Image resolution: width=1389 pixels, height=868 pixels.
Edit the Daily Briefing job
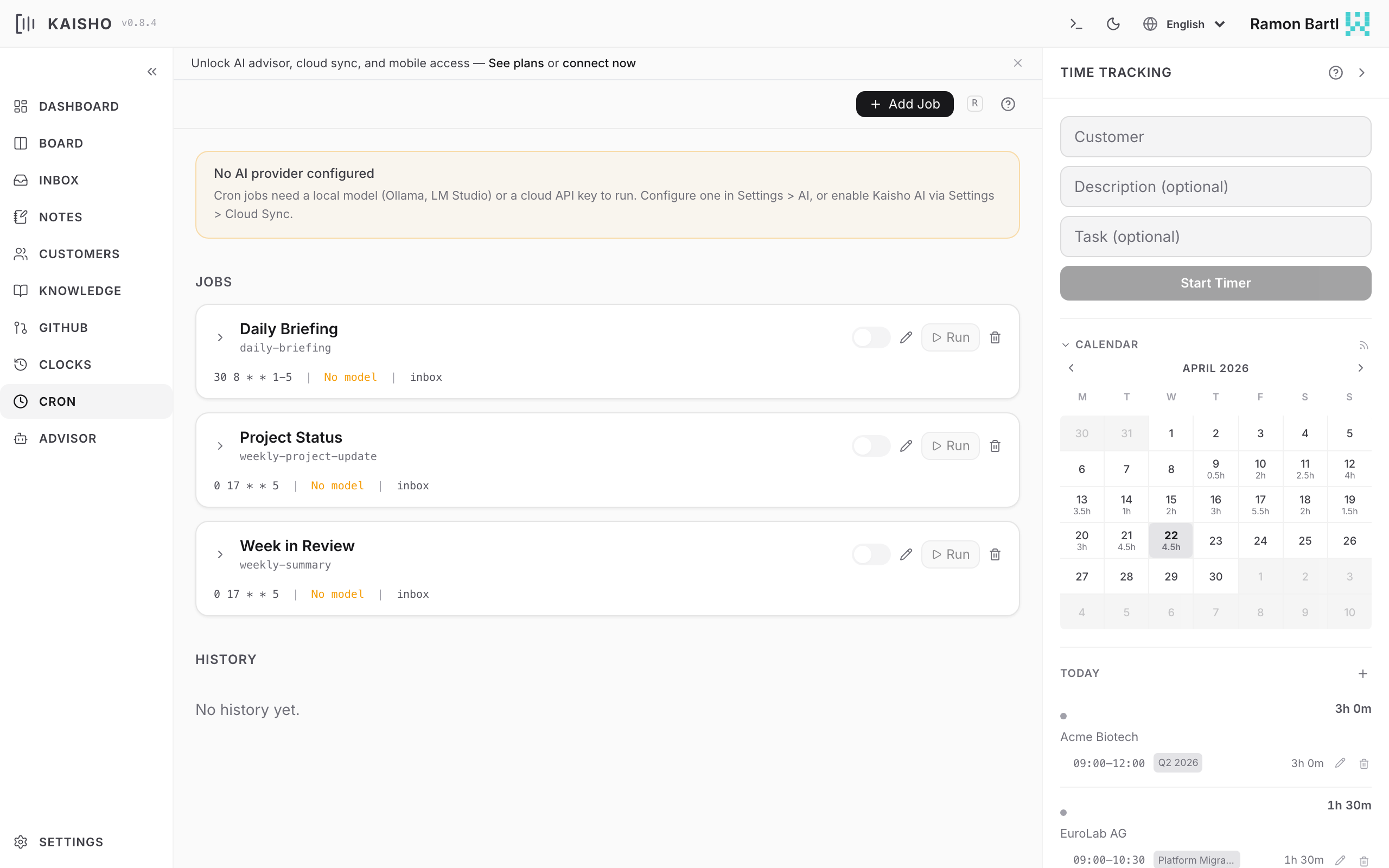[906, 337]
